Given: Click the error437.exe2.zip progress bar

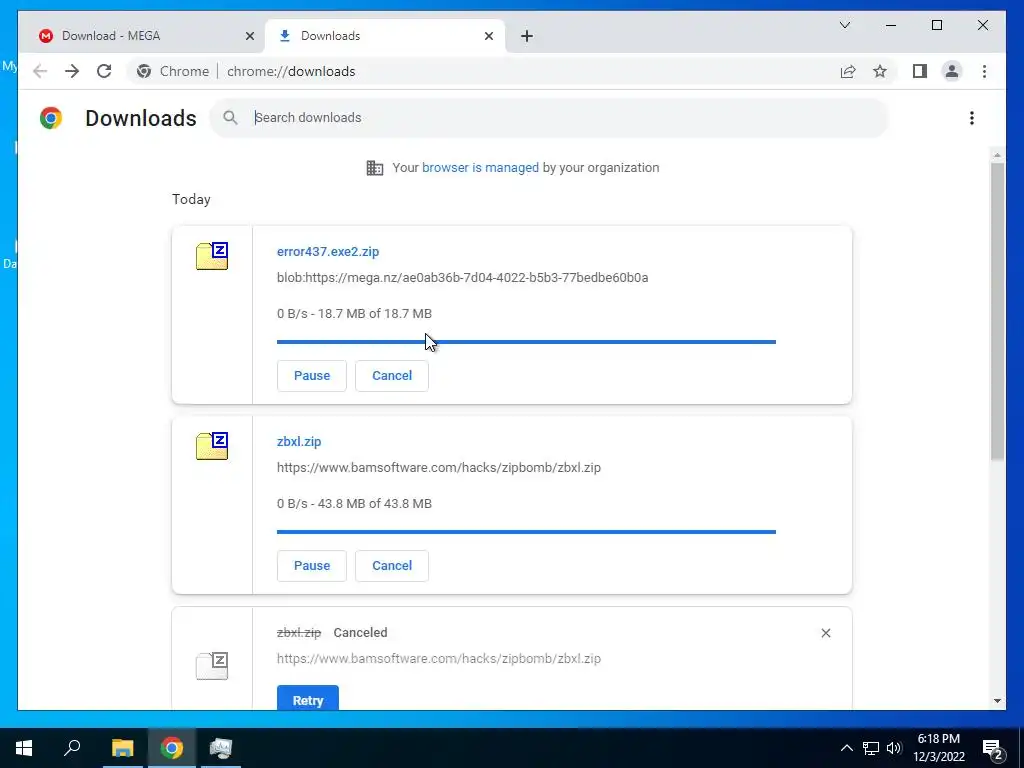Looking at the screenshot, I should 526,342.
